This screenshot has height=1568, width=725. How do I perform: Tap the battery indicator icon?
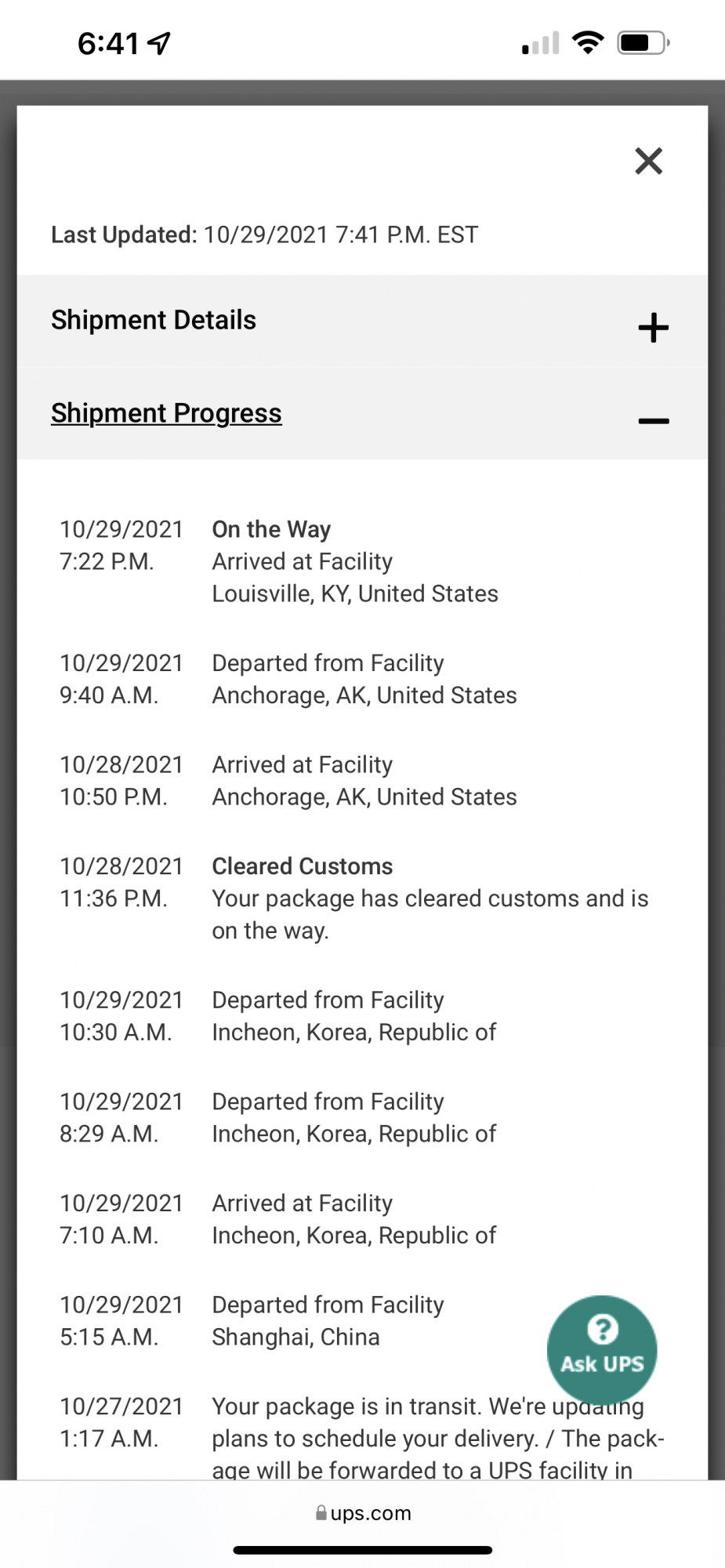(643, 42)
